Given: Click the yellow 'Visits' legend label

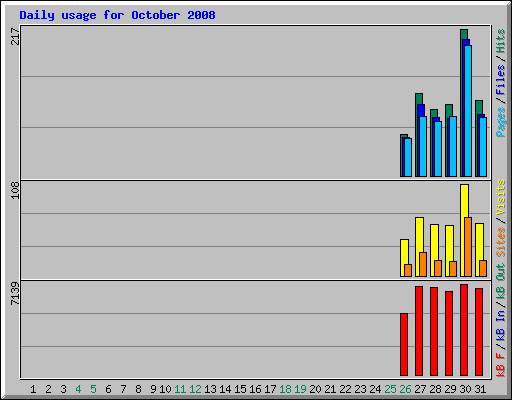Looking at the screenshot, I should coord(500,197).
